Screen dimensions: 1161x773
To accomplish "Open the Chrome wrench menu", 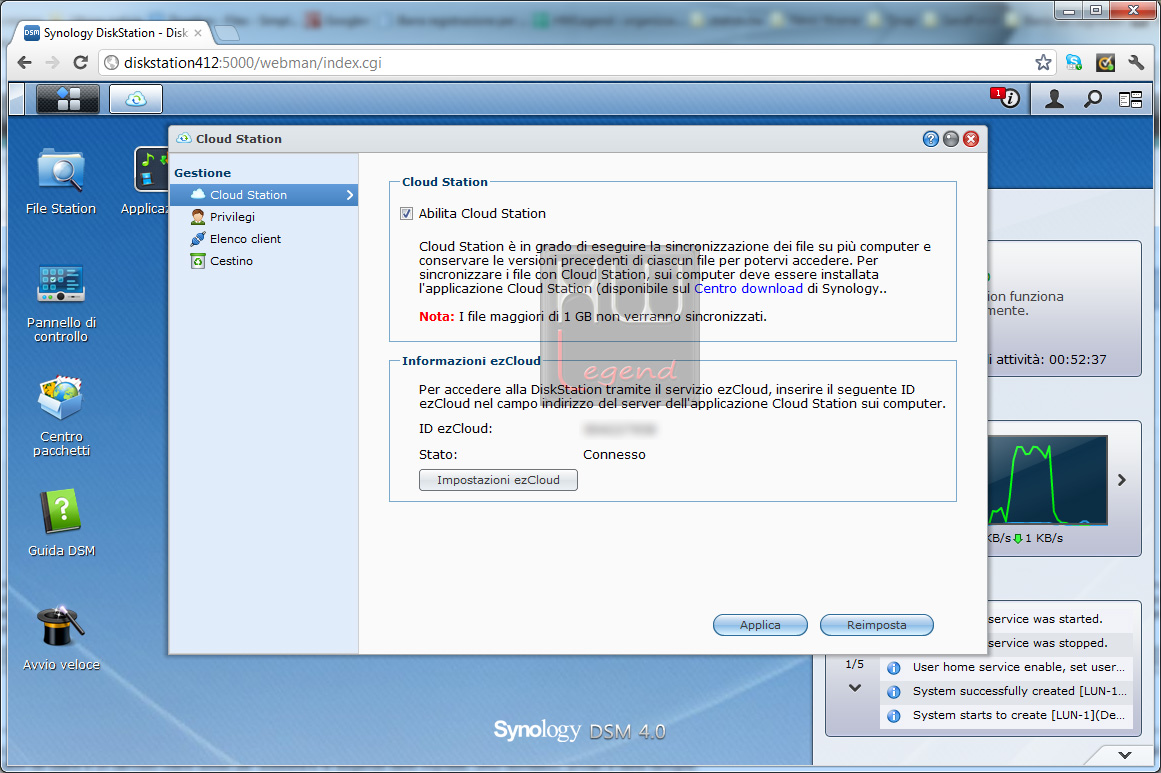I will point(1137,63).
